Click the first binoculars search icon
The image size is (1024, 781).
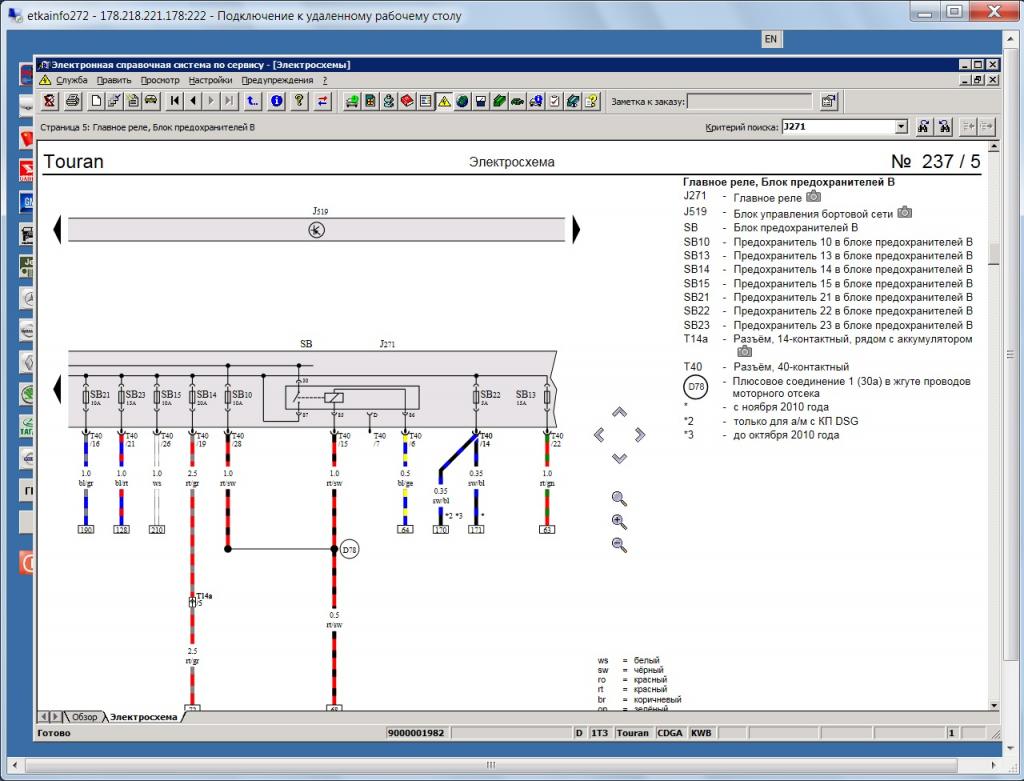pos(923,127)
